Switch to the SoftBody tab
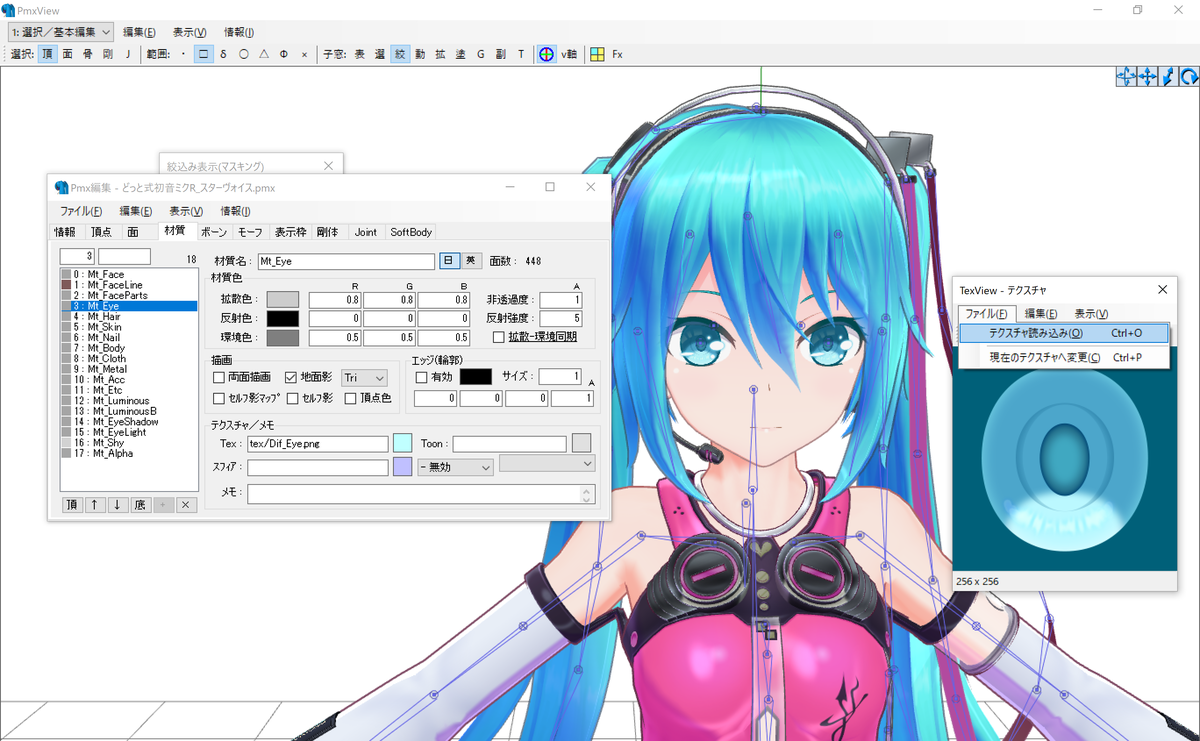 [411, 232]
